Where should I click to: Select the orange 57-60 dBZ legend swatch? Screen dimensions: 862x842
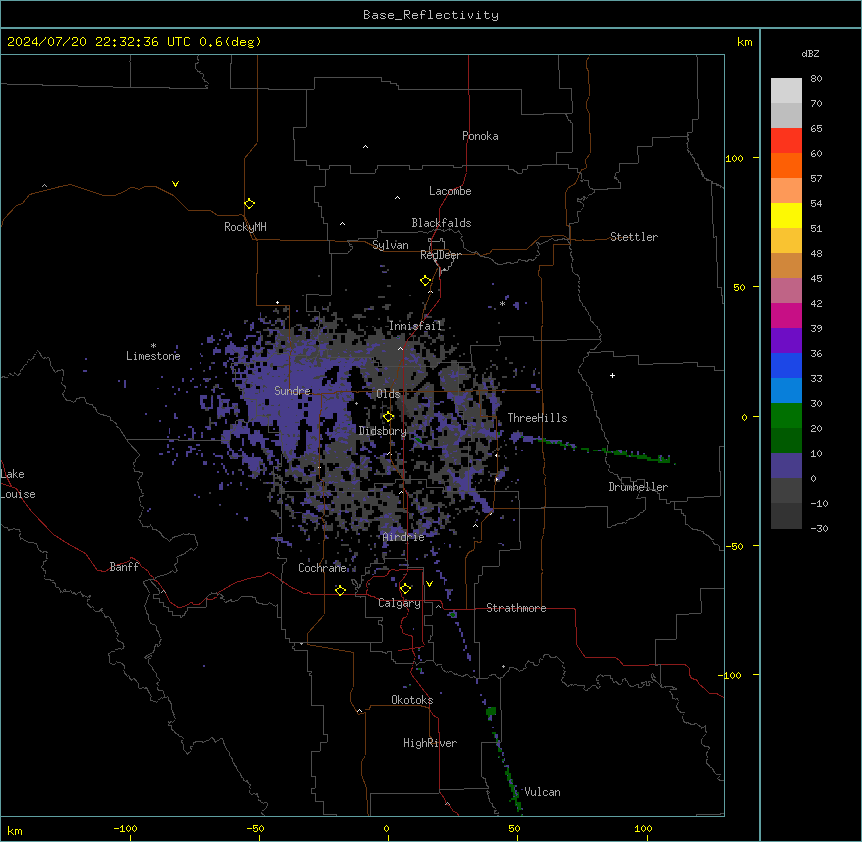tap(786, 165)
